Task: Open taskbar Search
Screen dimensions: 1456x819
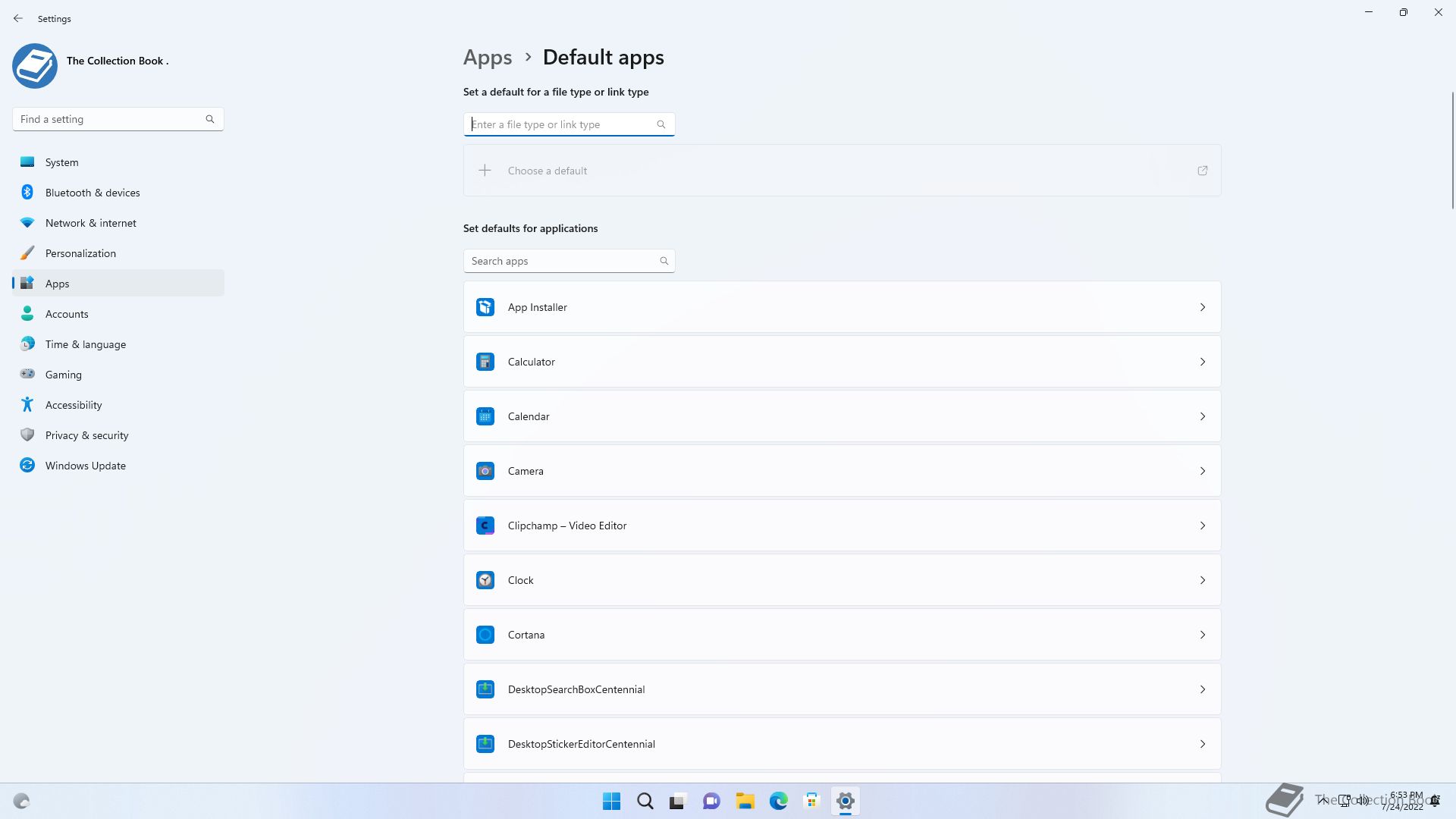Action: (x=645, y=801)
